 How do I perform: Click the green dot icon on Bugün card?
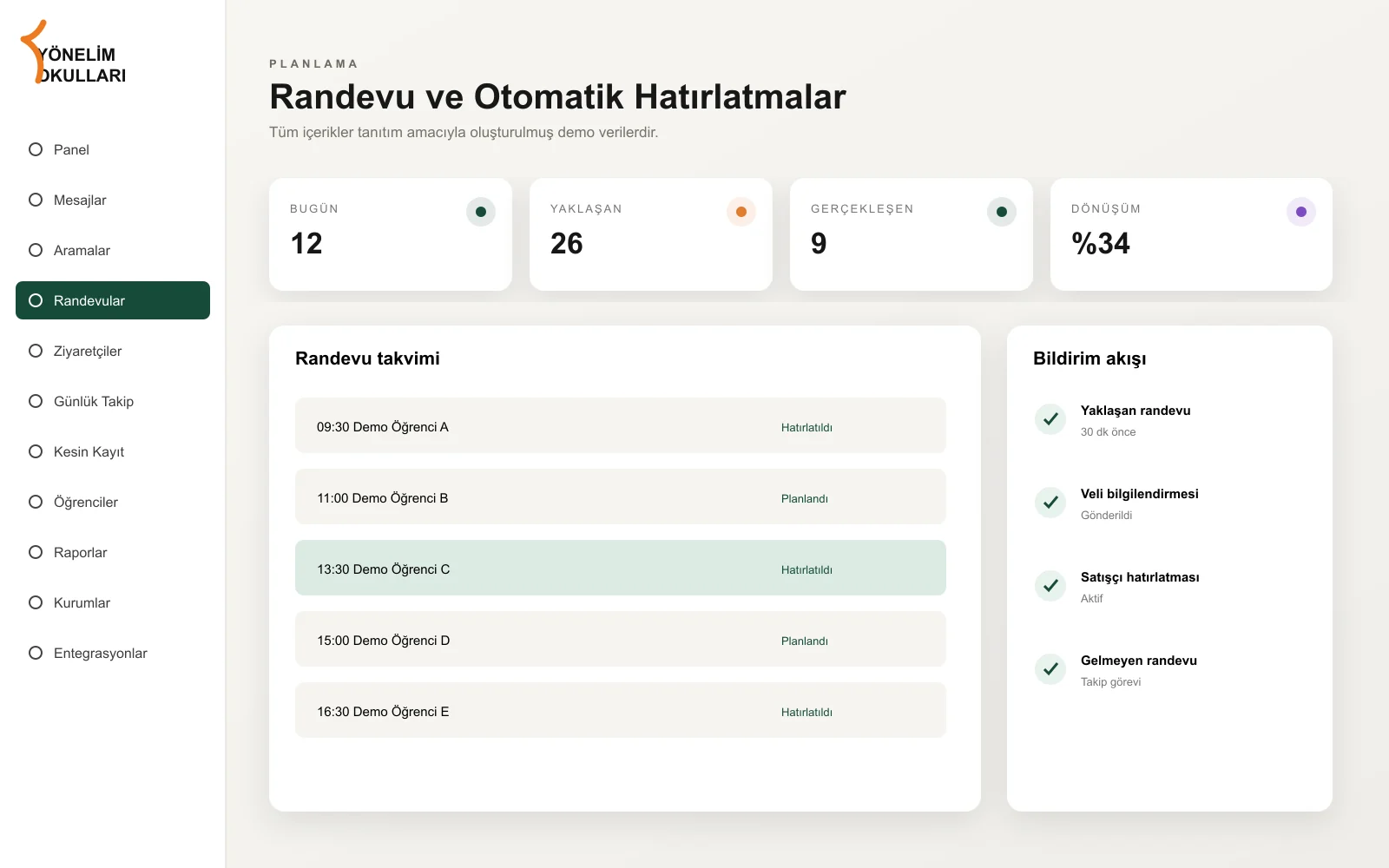[481, 212]
